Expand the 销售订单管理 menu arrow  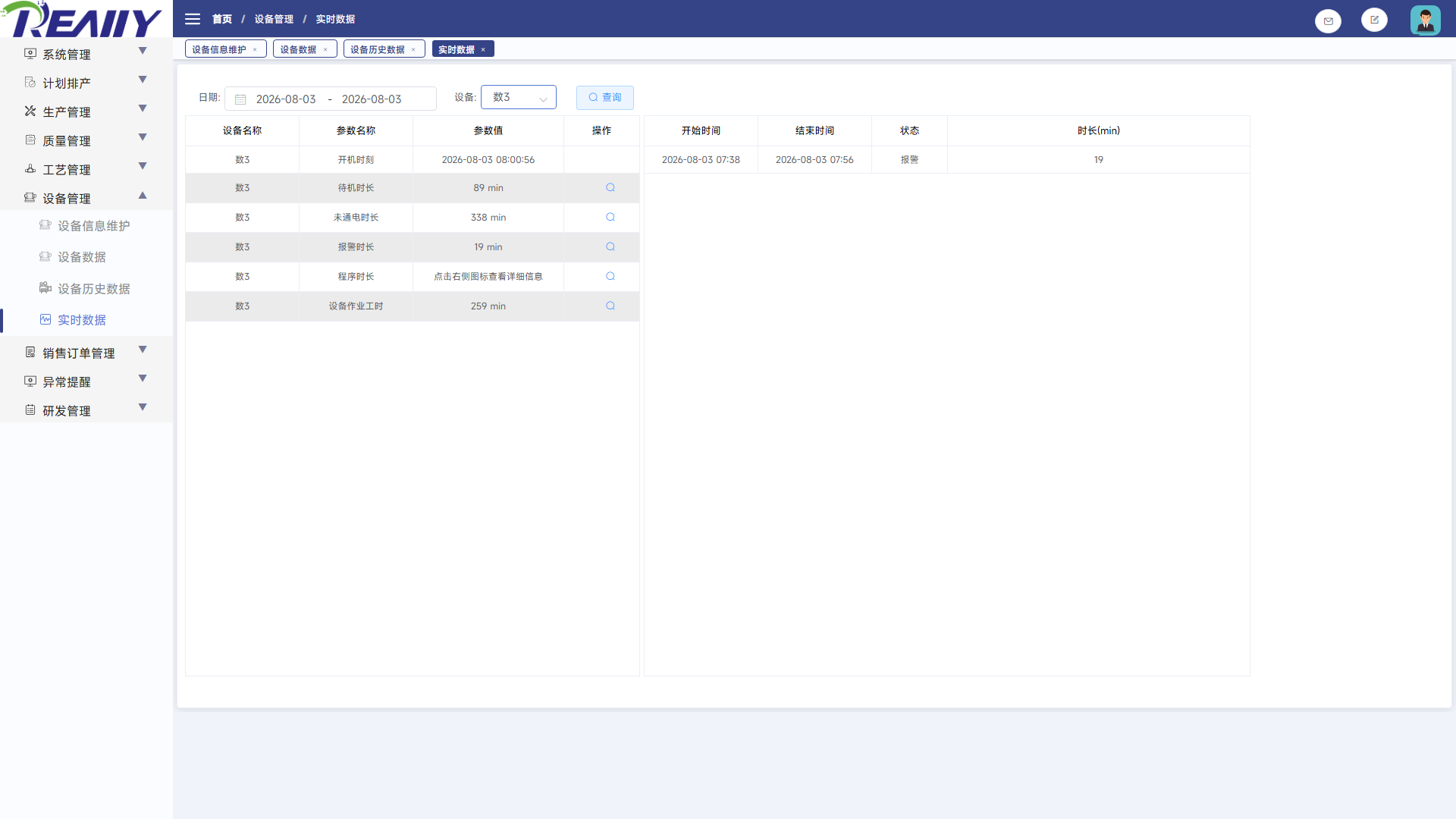pyautogui.click(x=143, y=350)
